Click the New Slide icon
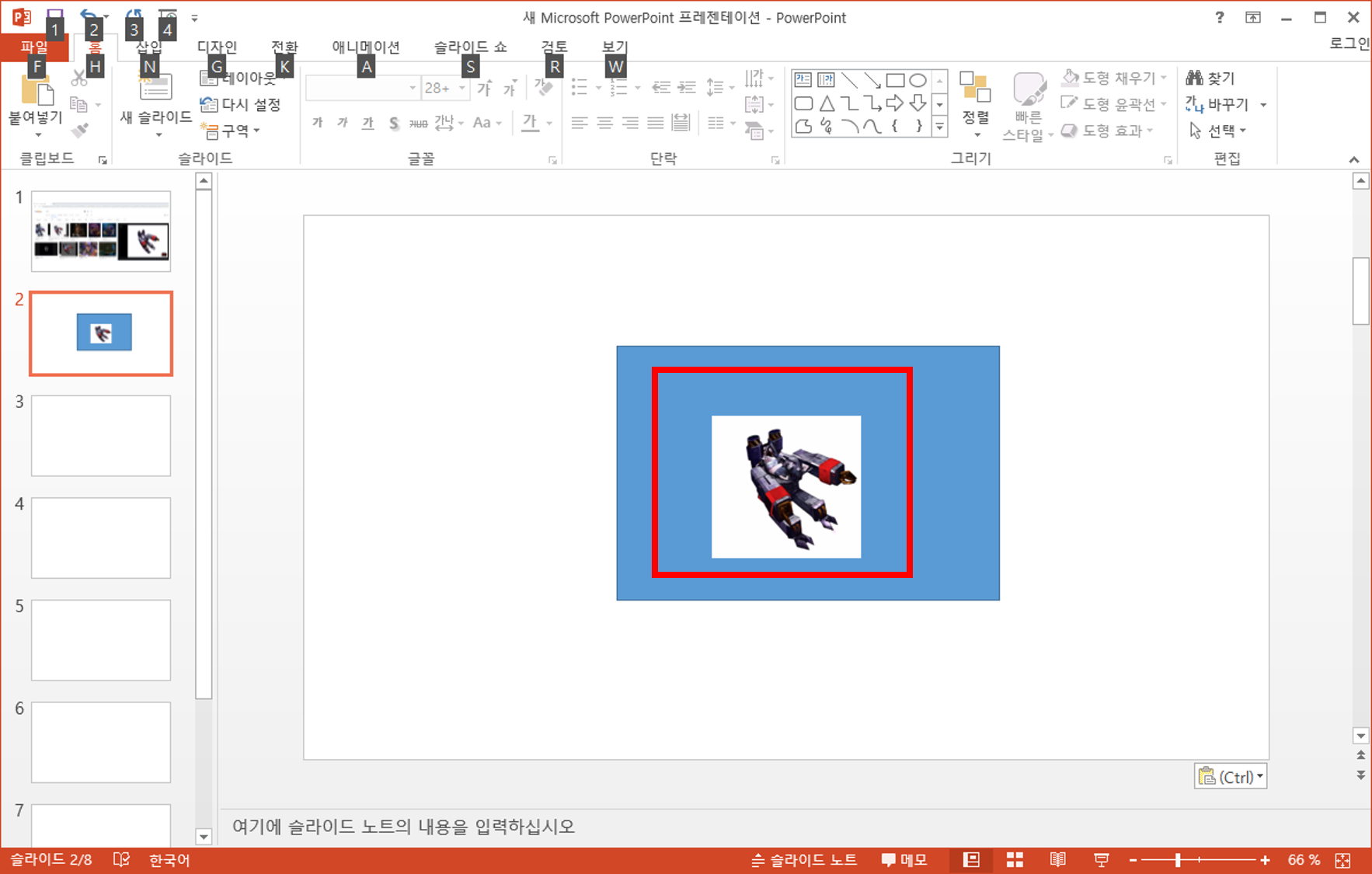Viewport: 1372px width, 874px height. coord(155,88)
